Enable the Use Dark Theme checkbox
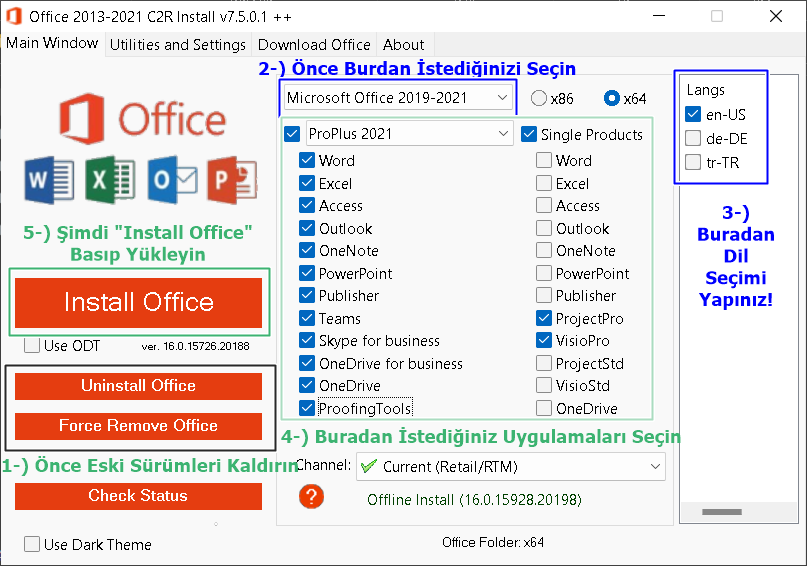Screen dimensions: 807x566 pos(32,544)
